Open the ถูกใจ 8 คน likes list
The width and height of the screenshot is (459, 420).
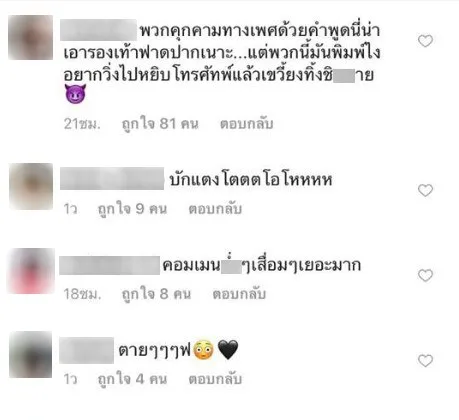(x=156, y=294)
